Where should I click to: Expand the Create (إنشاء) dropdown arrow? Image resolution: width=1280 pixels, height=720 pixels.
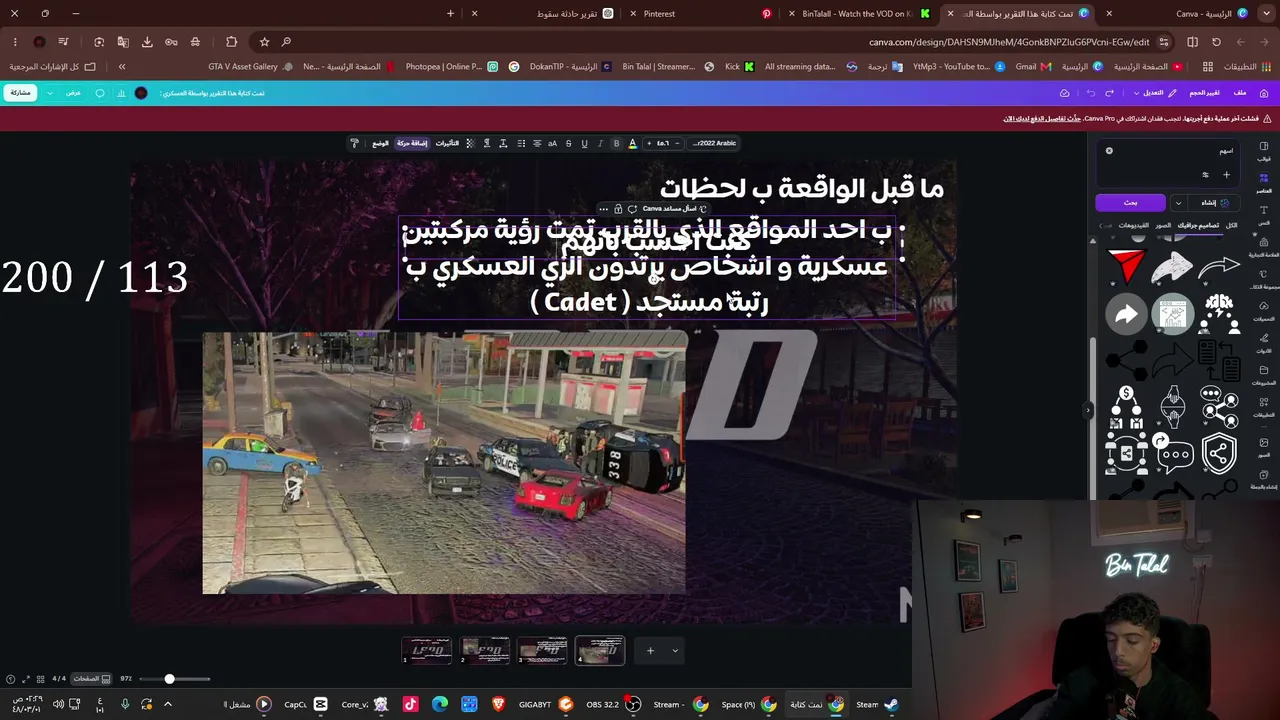coord(1179,202)
